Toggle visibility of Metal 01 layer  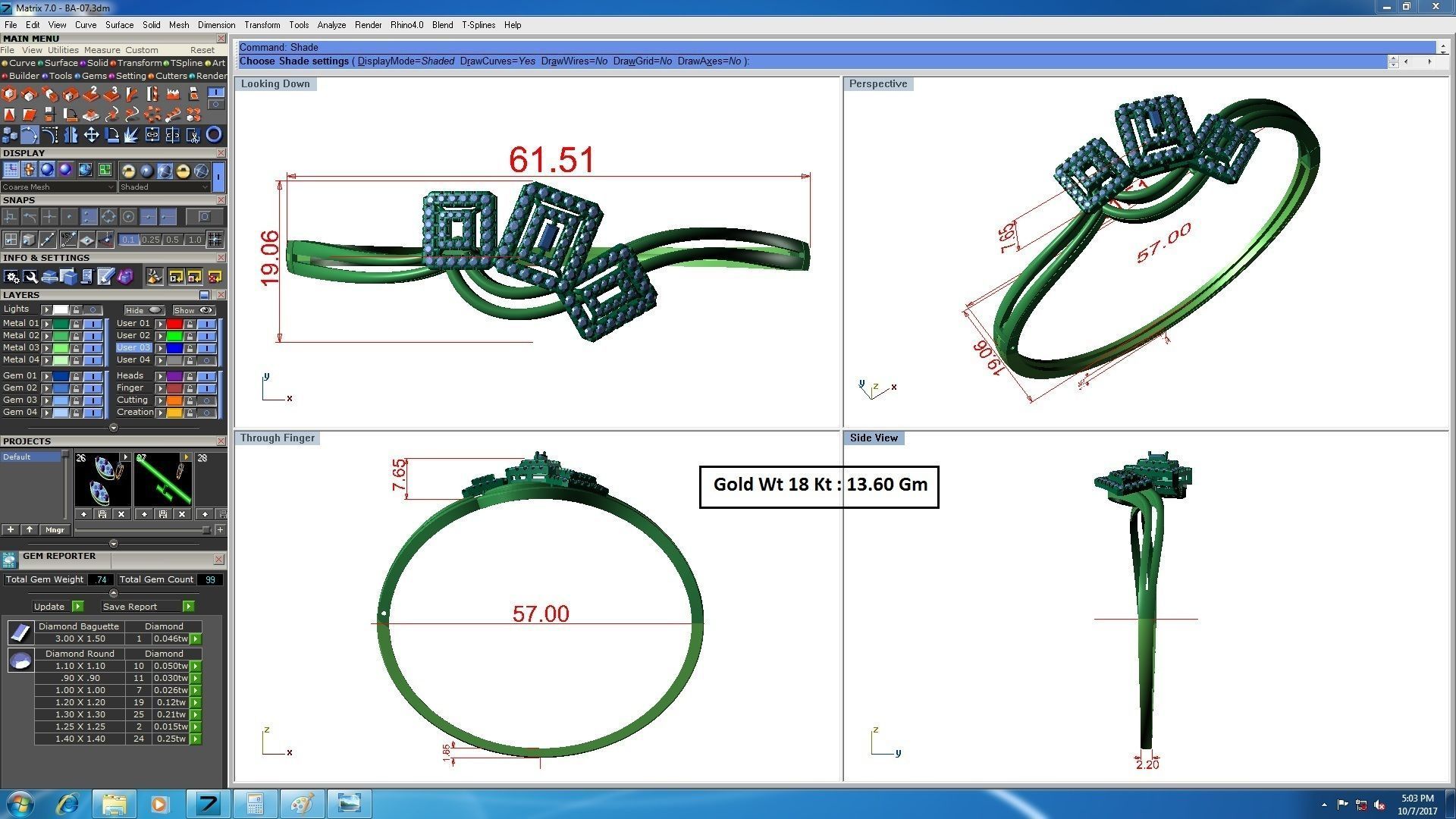[93, 324]
